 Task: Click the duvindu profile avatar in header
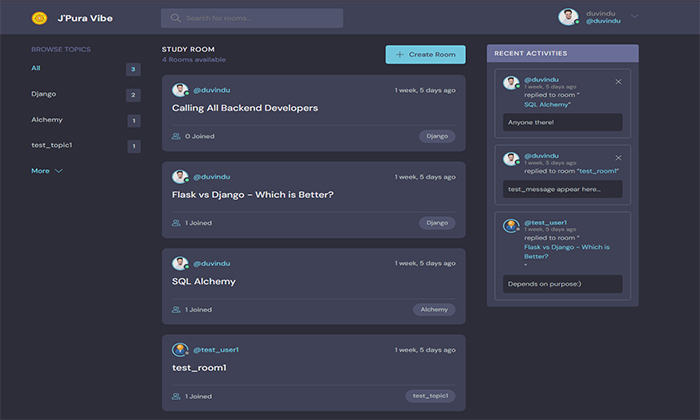[x=568, y=17]
